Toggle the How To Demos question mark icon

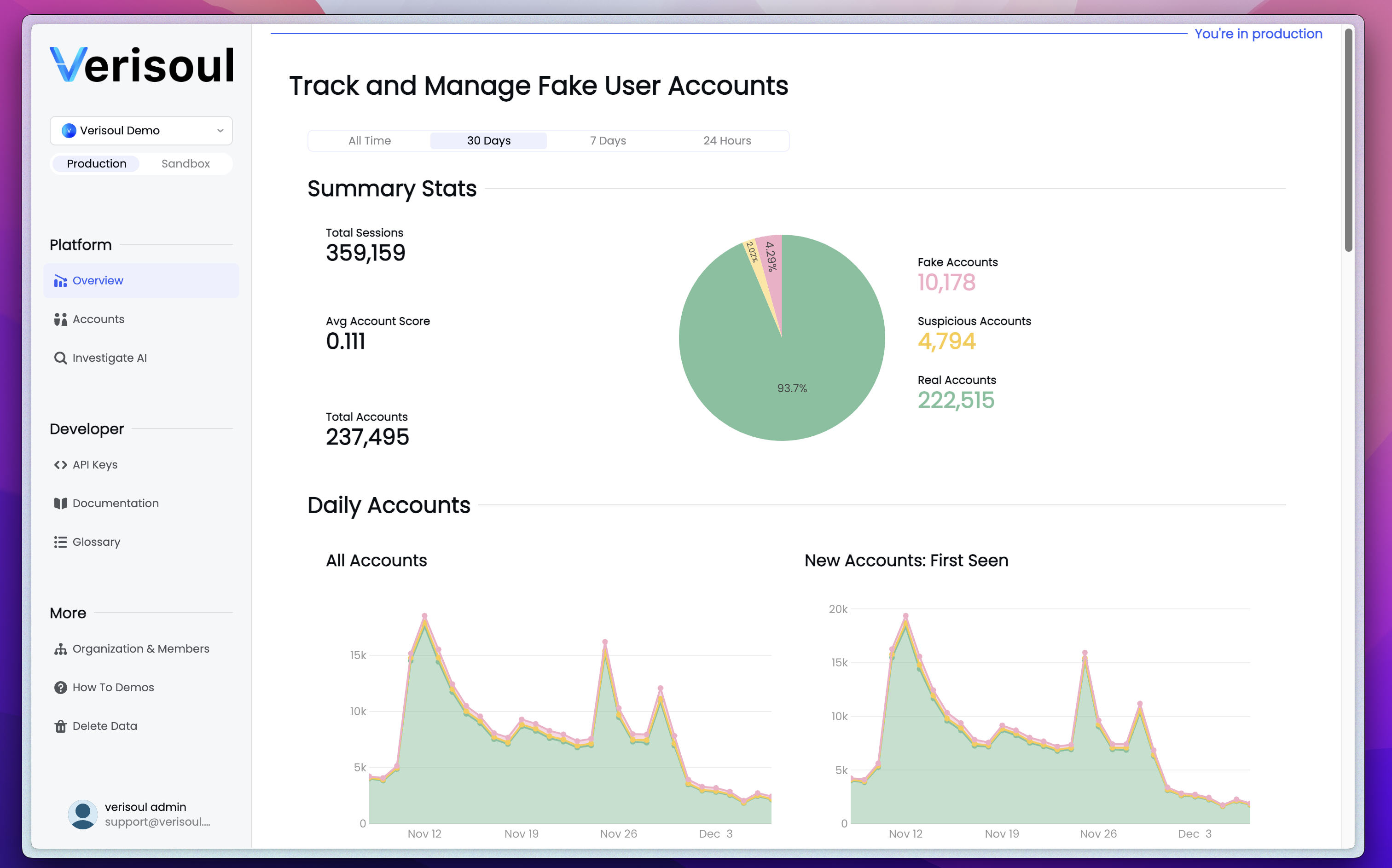(61, 687)
